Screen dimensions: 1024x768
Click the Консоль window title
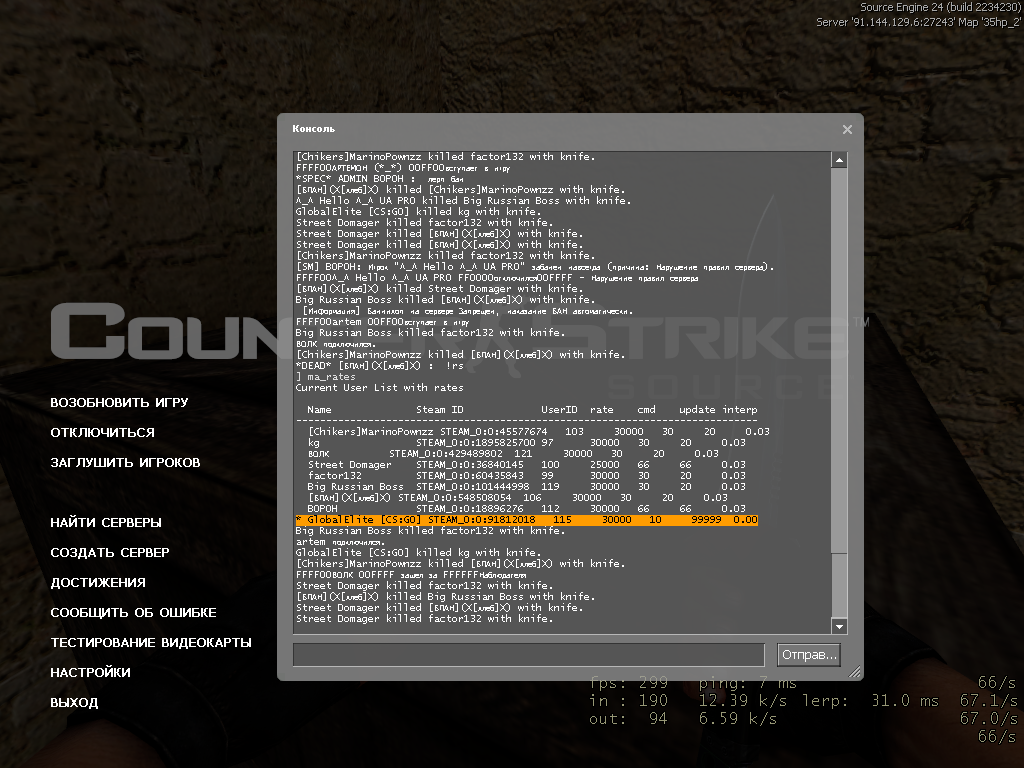(x=313, y=129)
